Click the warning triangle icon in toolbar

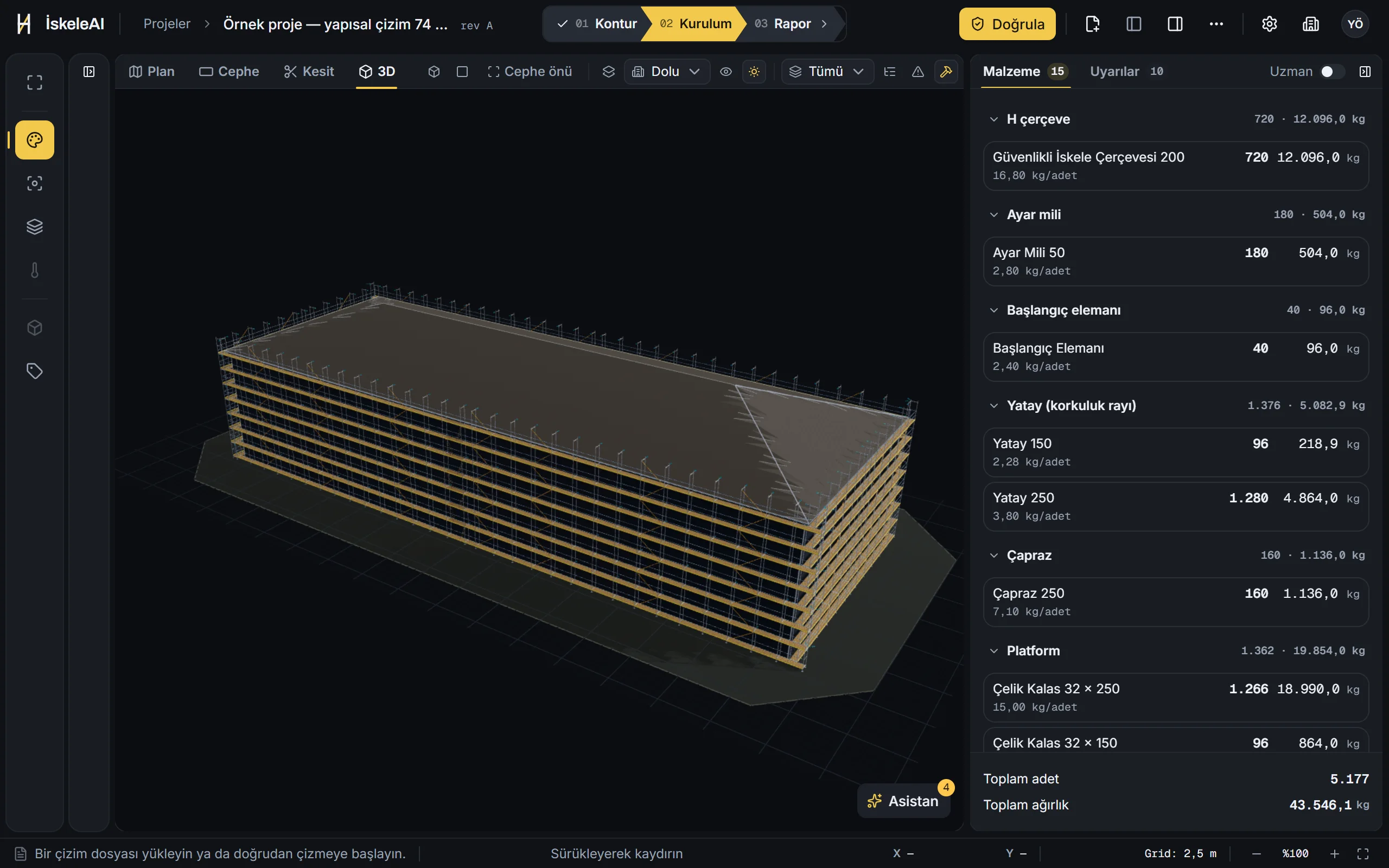[918, 72]
